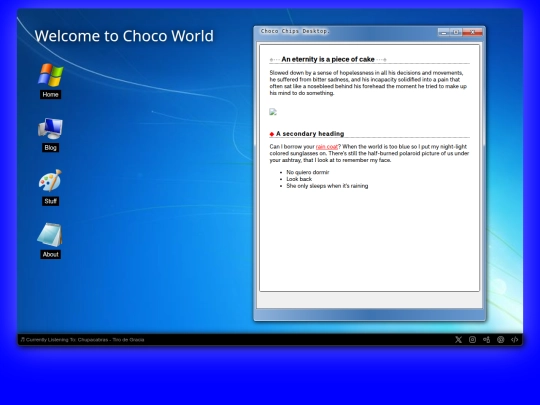Click the 'Welcome to Choco World' heading
540x405 pixels.
click(x=124, y=36)
